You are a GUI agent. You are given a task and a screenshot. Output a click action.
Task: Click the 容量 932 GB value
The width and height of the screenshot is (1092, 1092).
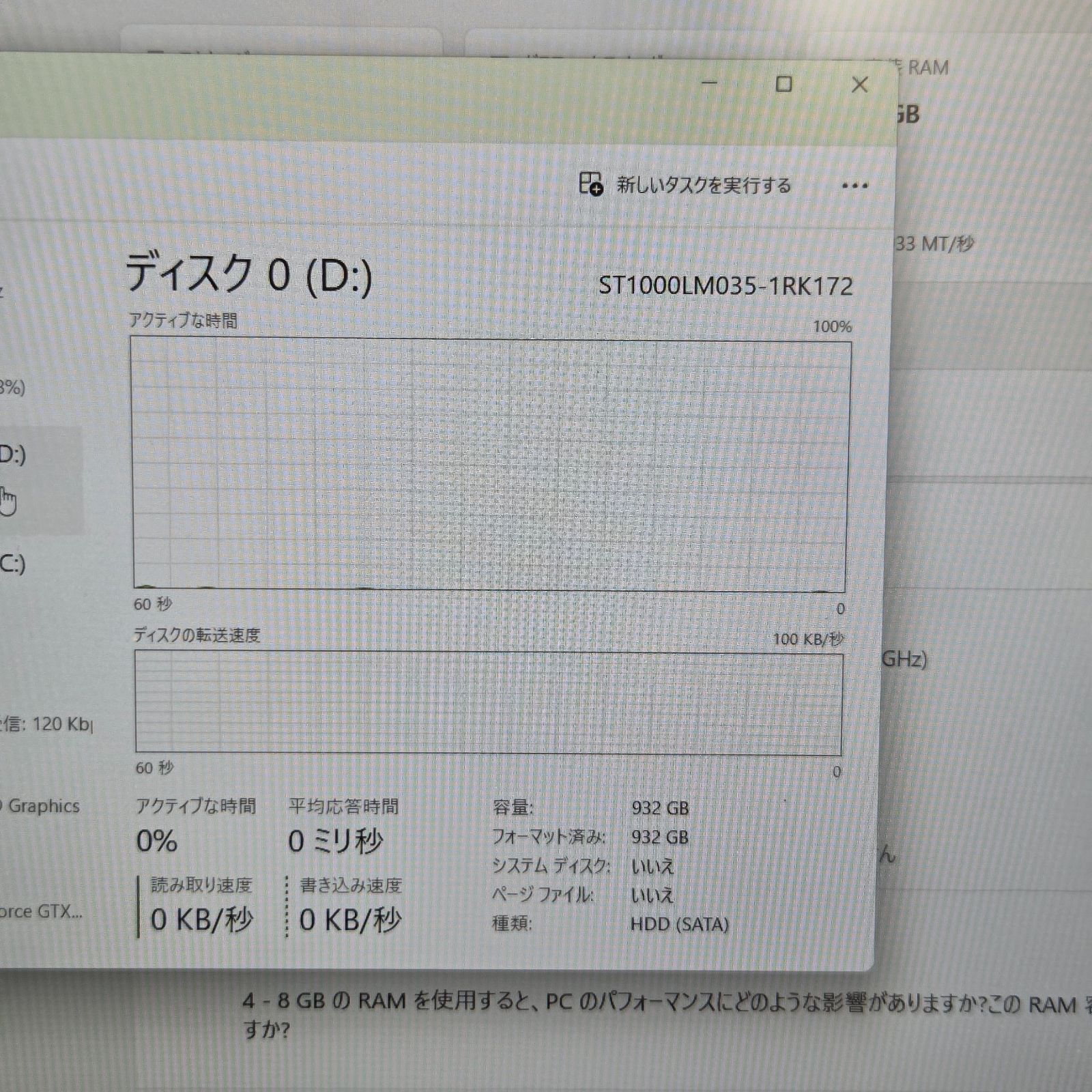(660, 808)
